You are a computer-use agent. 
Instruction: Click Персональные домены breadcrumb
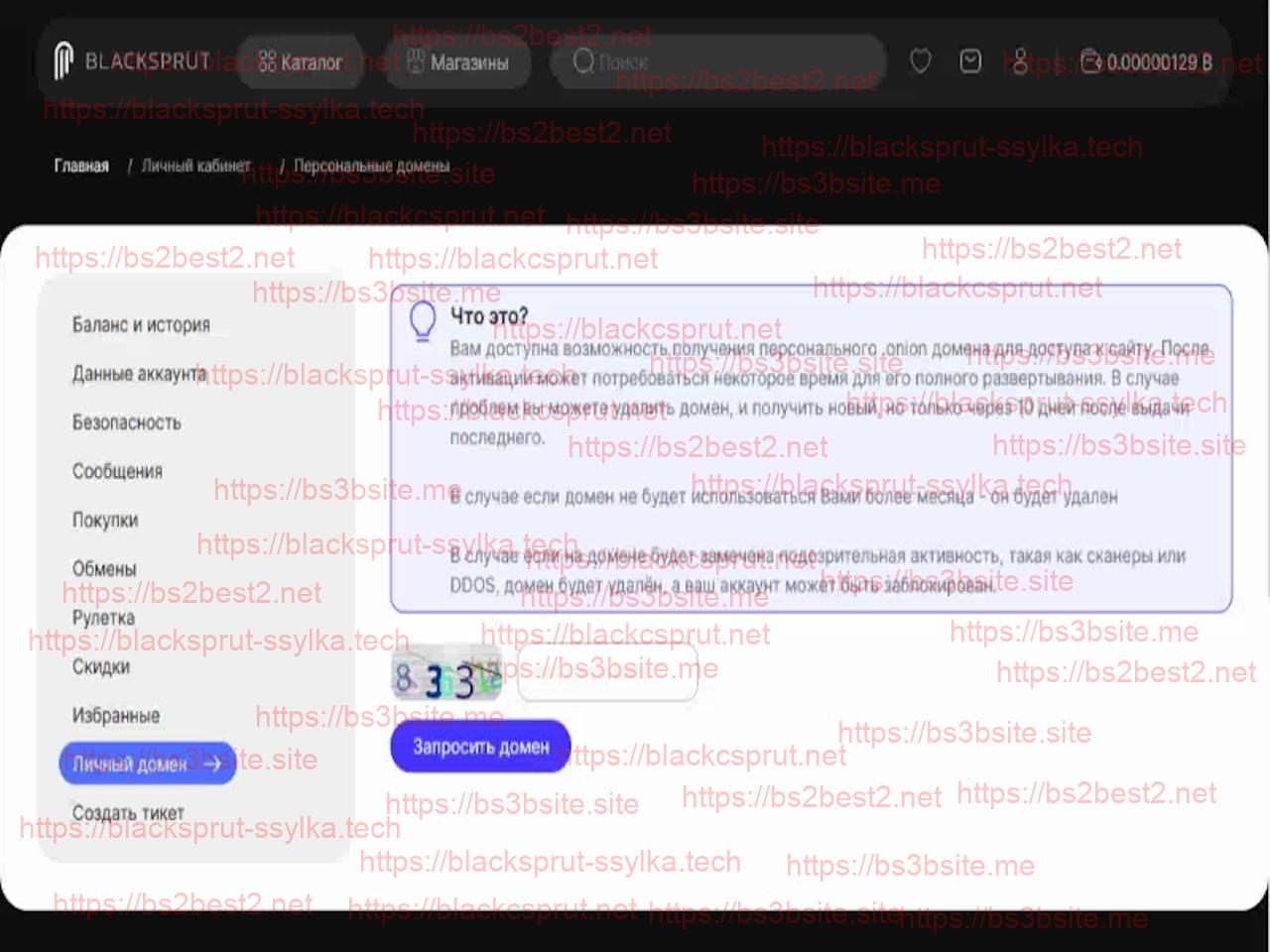[371, 166]
